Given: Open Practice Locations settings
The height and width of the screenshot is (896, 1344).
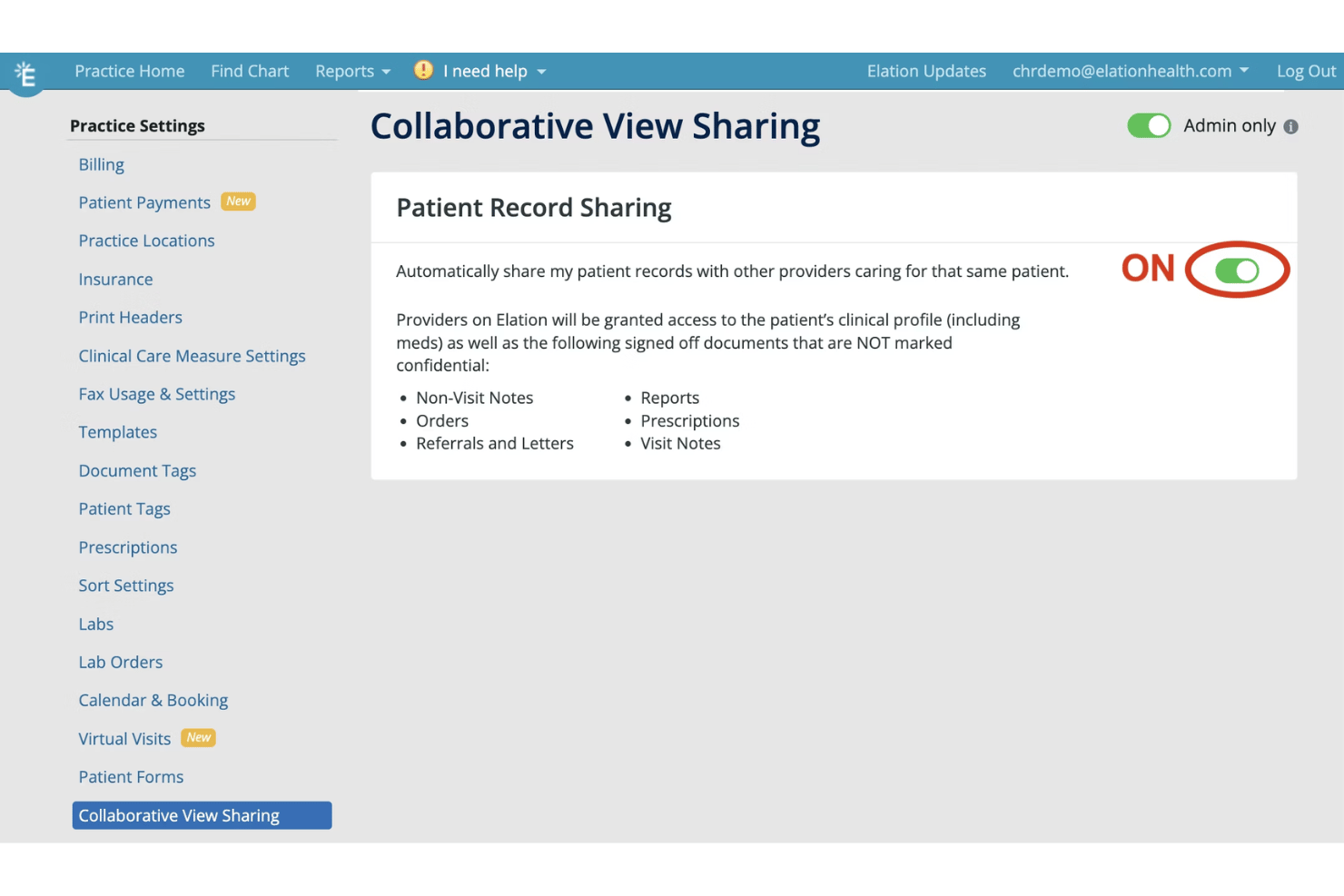Looking at the screenshot, I should 146,241.
